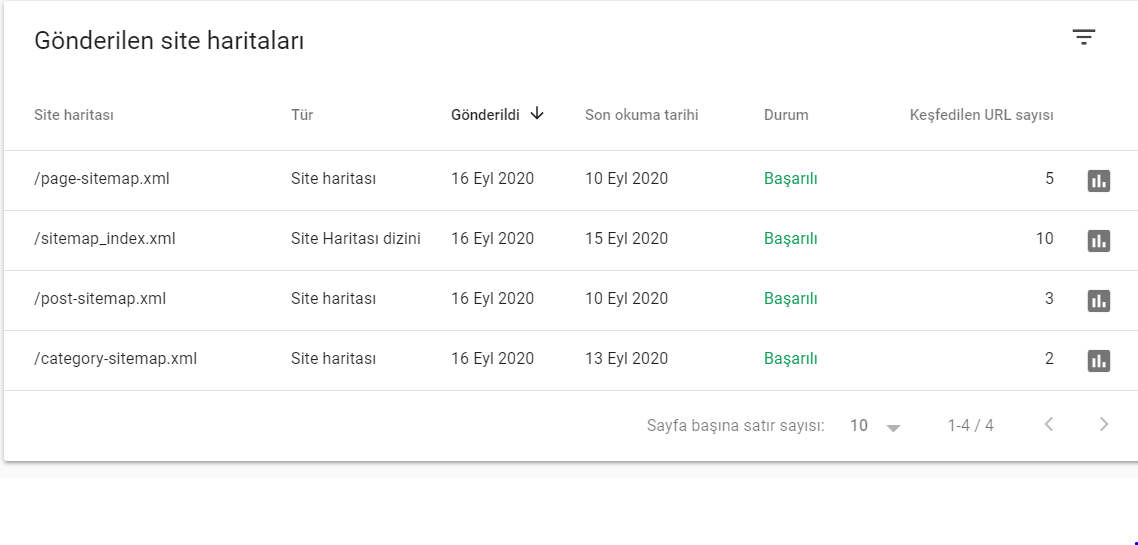Open the filter rows icon

click(x=1084, y=37)
